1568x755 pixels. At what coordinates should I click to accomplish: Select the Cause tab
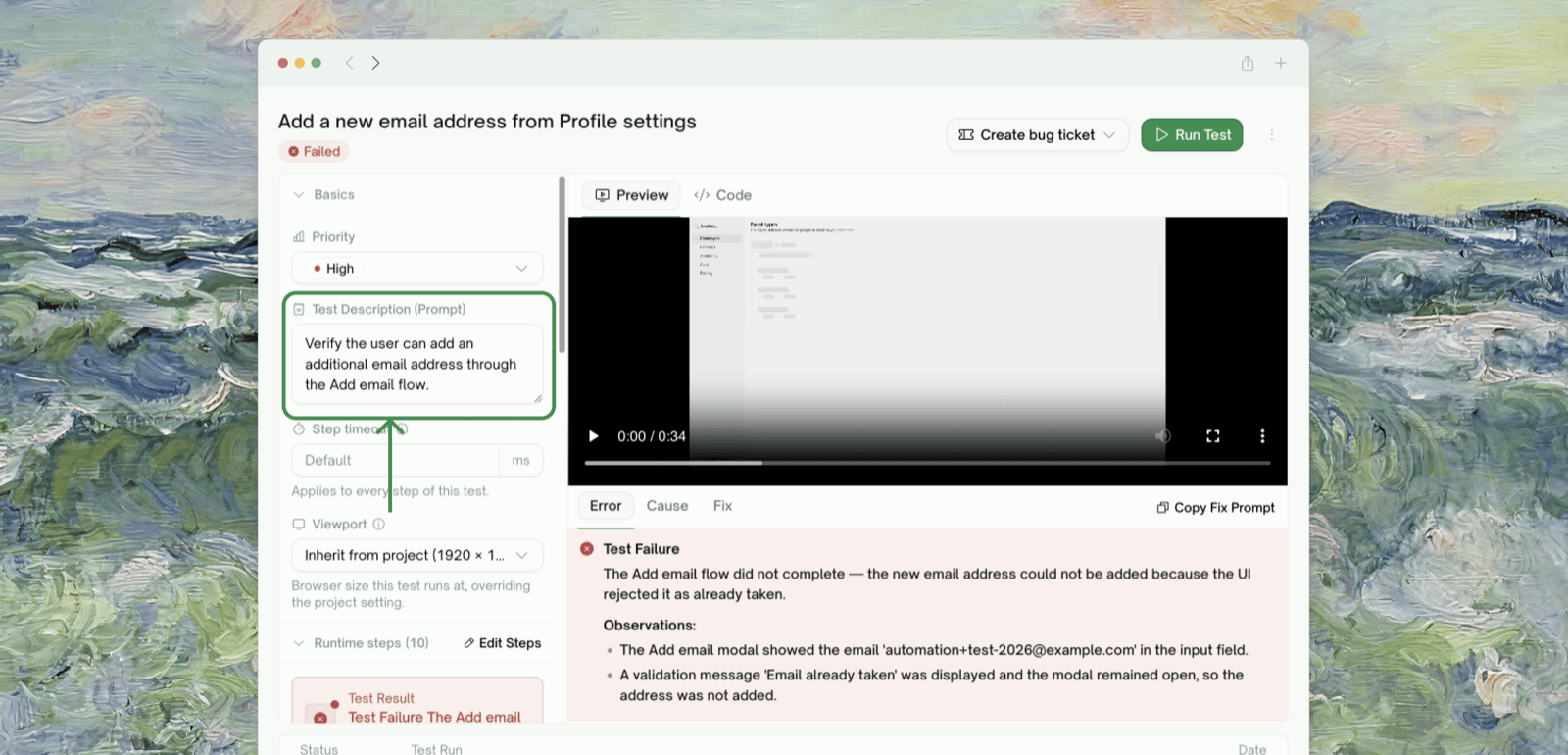click(667, 506)
